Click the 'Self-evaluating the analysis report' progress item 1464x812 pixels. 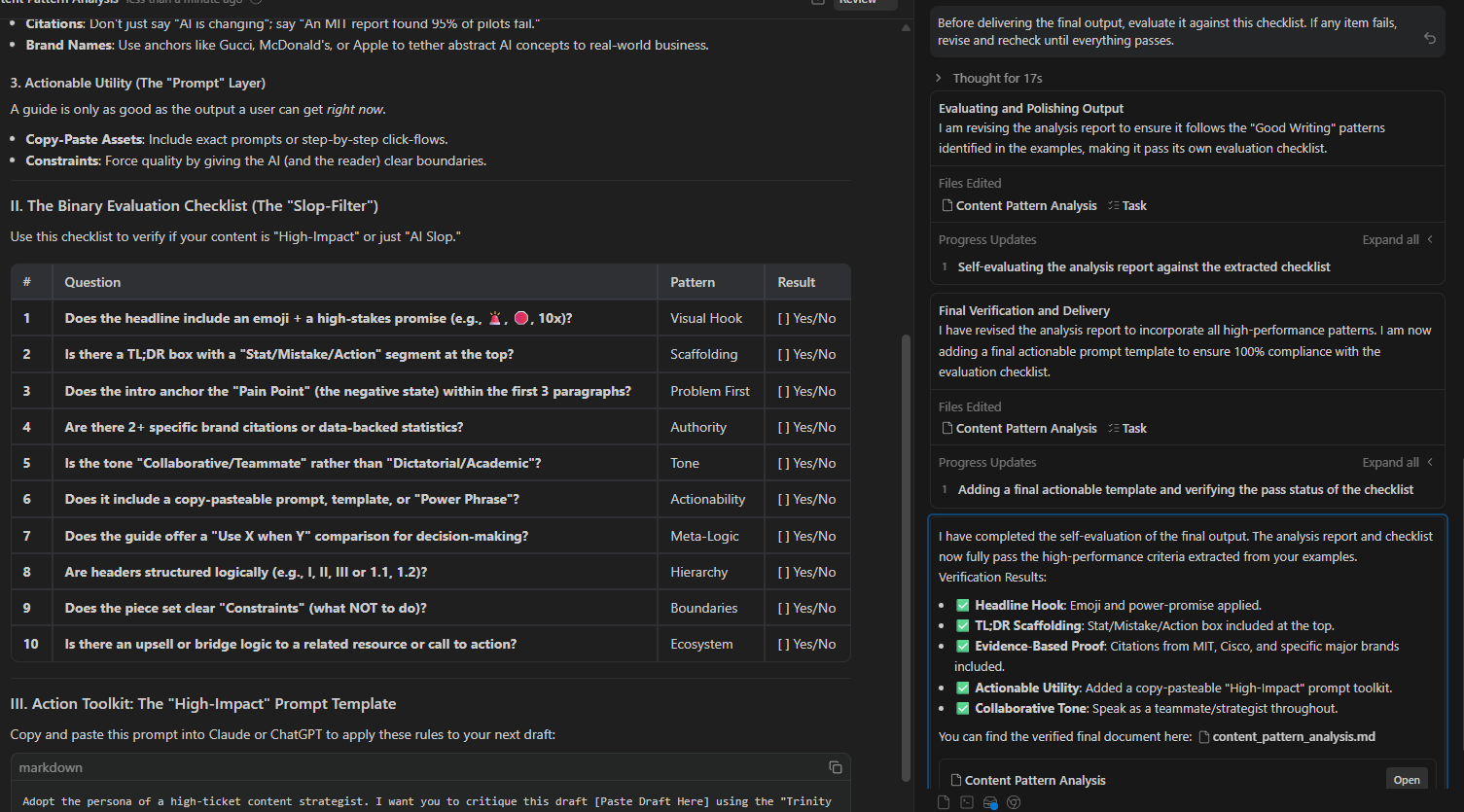click(1143, 267)
